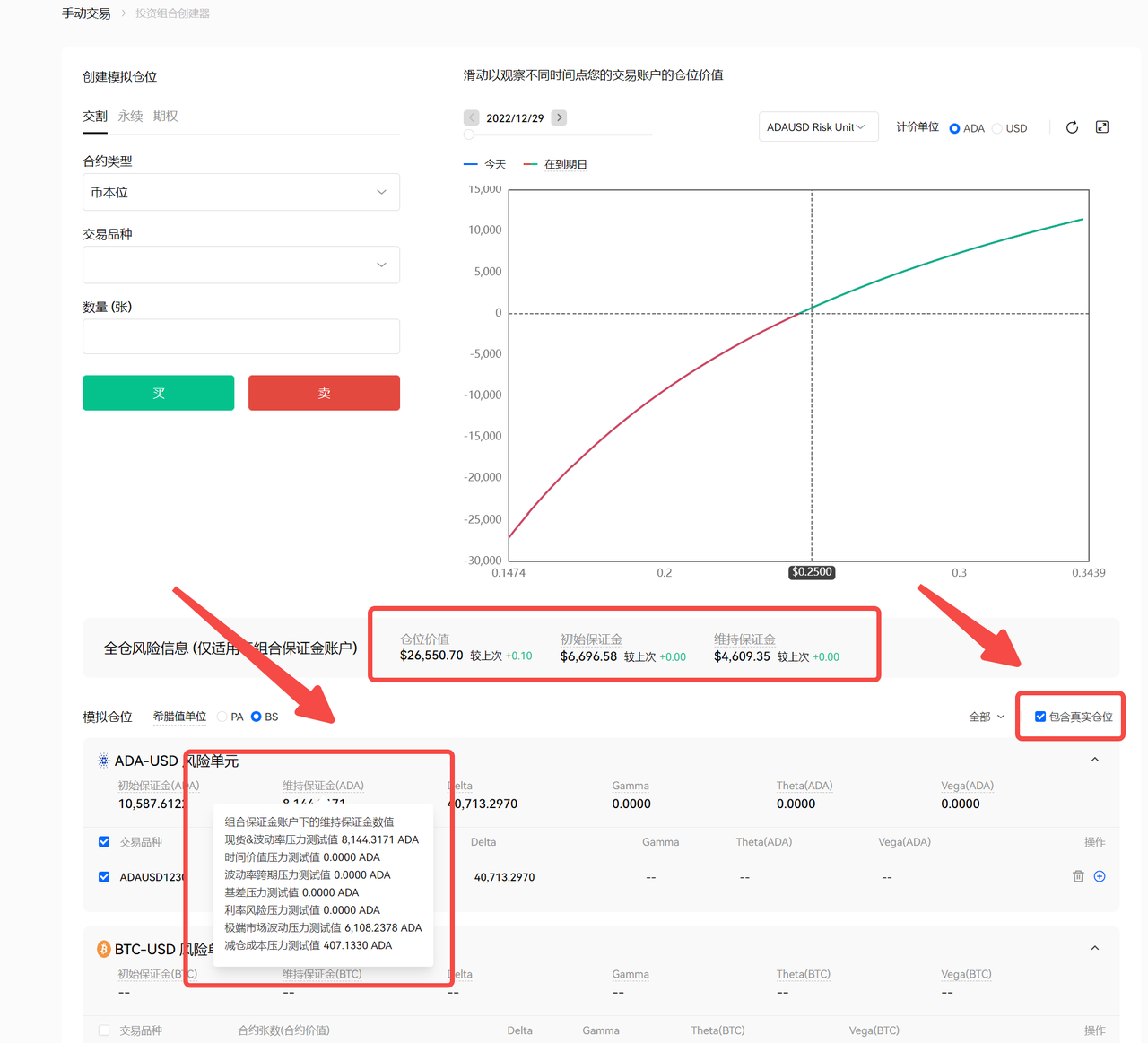Click the red 卖 button
The width and height of the screenshot is (1148, 1043).
324,393
